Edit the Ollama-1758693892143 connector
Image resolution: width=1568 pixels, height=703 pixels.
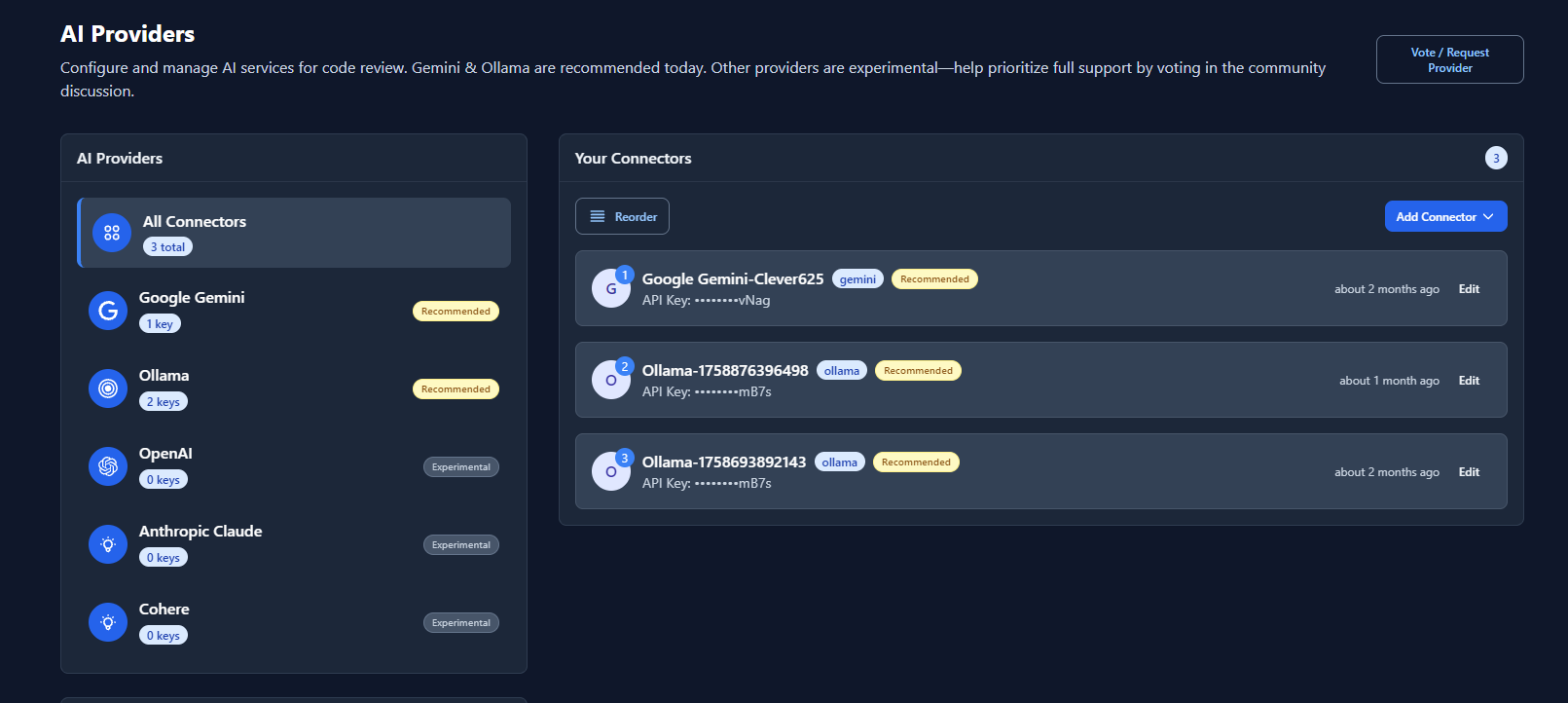pyautogui.click(x=1469, y=472)
